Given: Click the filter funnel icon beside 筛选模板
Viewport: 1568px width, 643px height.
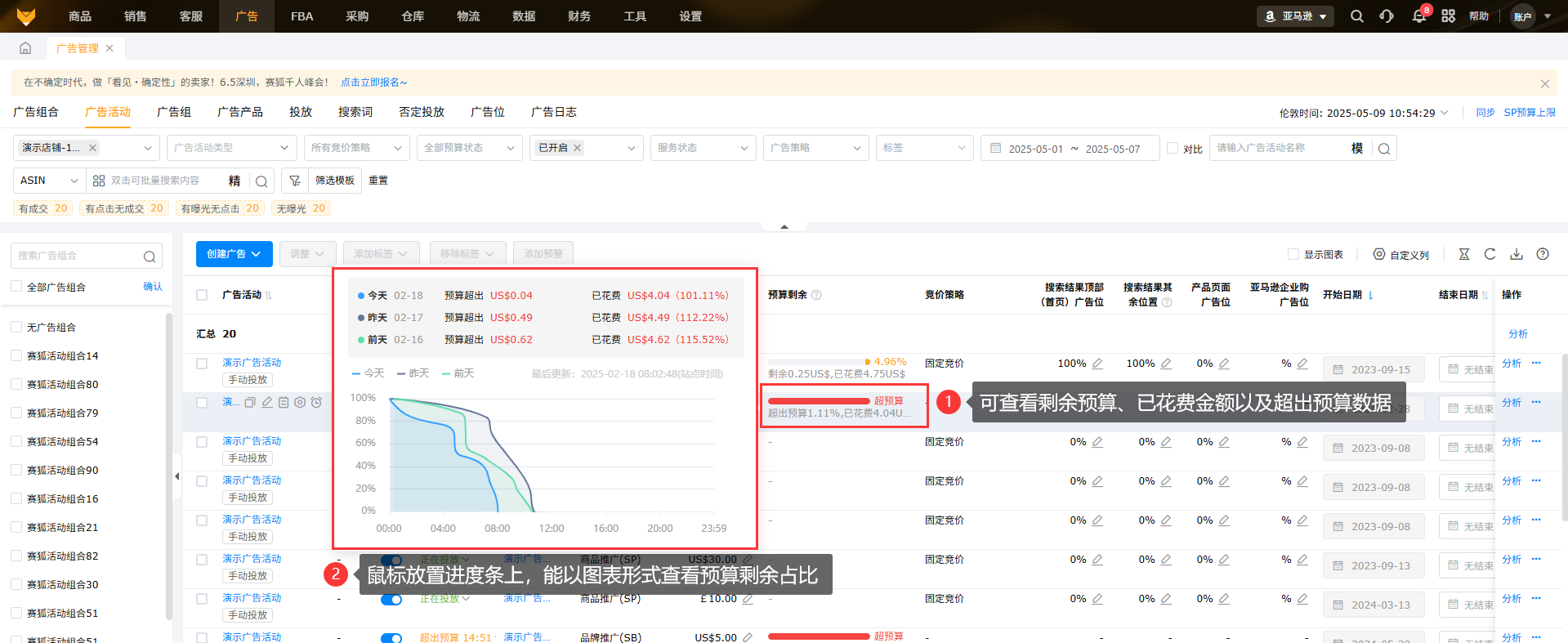Looking at the screenshot, I should coord(295,181).
